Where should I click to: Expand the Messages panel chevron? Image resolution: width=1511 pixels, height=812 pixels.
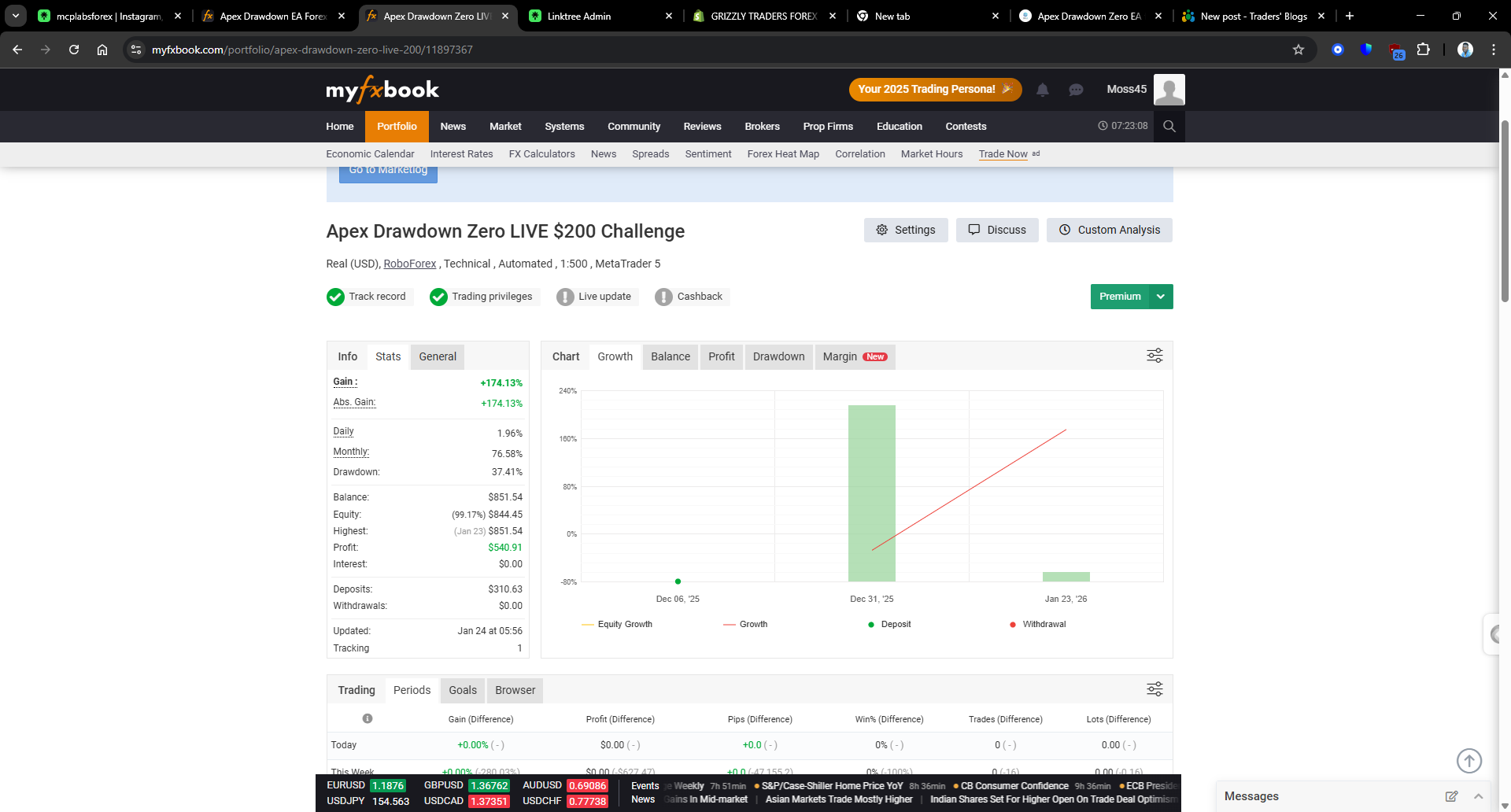click(1478, 796)
